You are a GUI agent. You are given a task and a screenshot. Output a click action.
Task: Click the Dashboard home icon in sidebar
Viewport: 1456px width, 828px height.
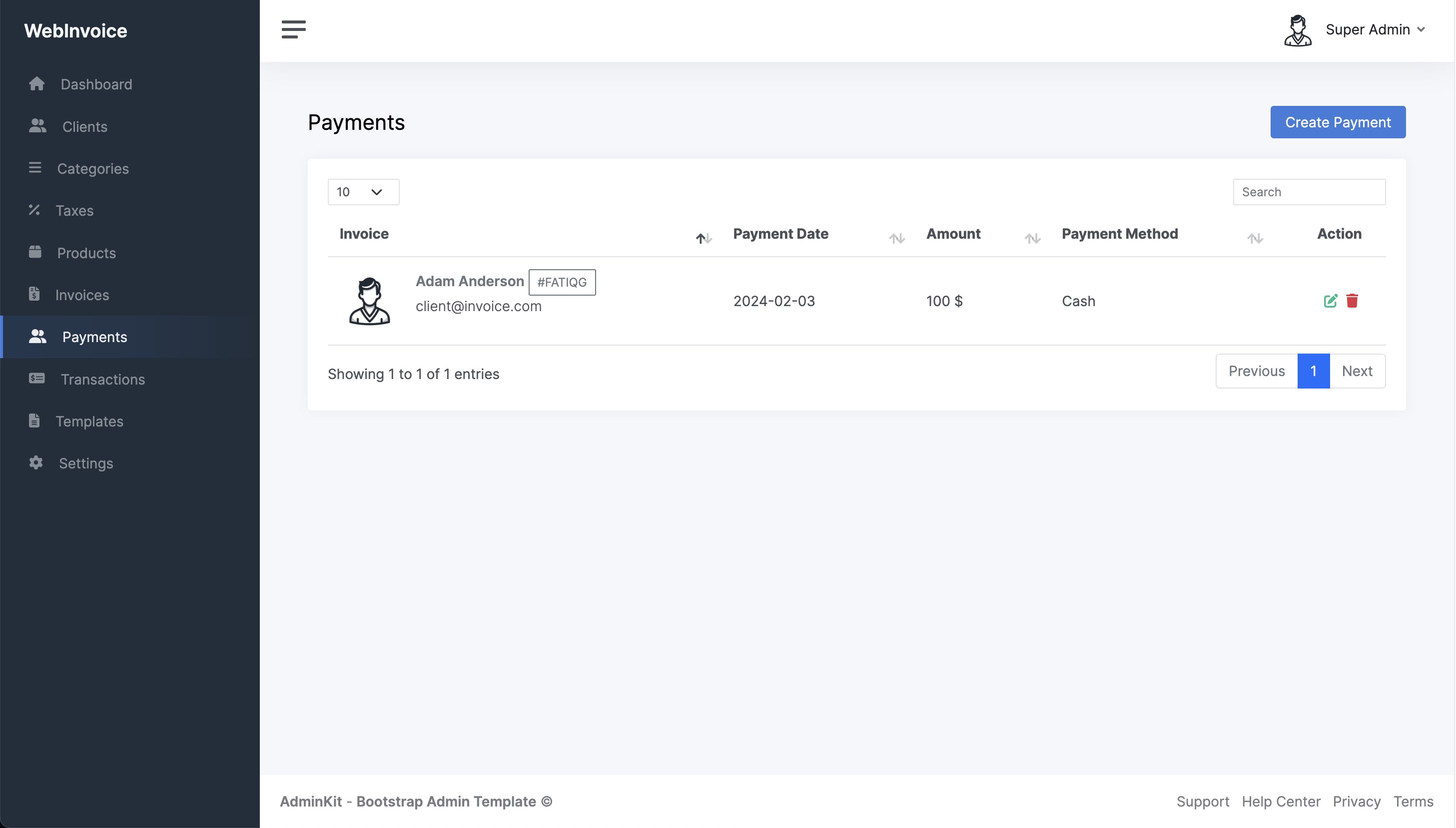coord(37,84)
